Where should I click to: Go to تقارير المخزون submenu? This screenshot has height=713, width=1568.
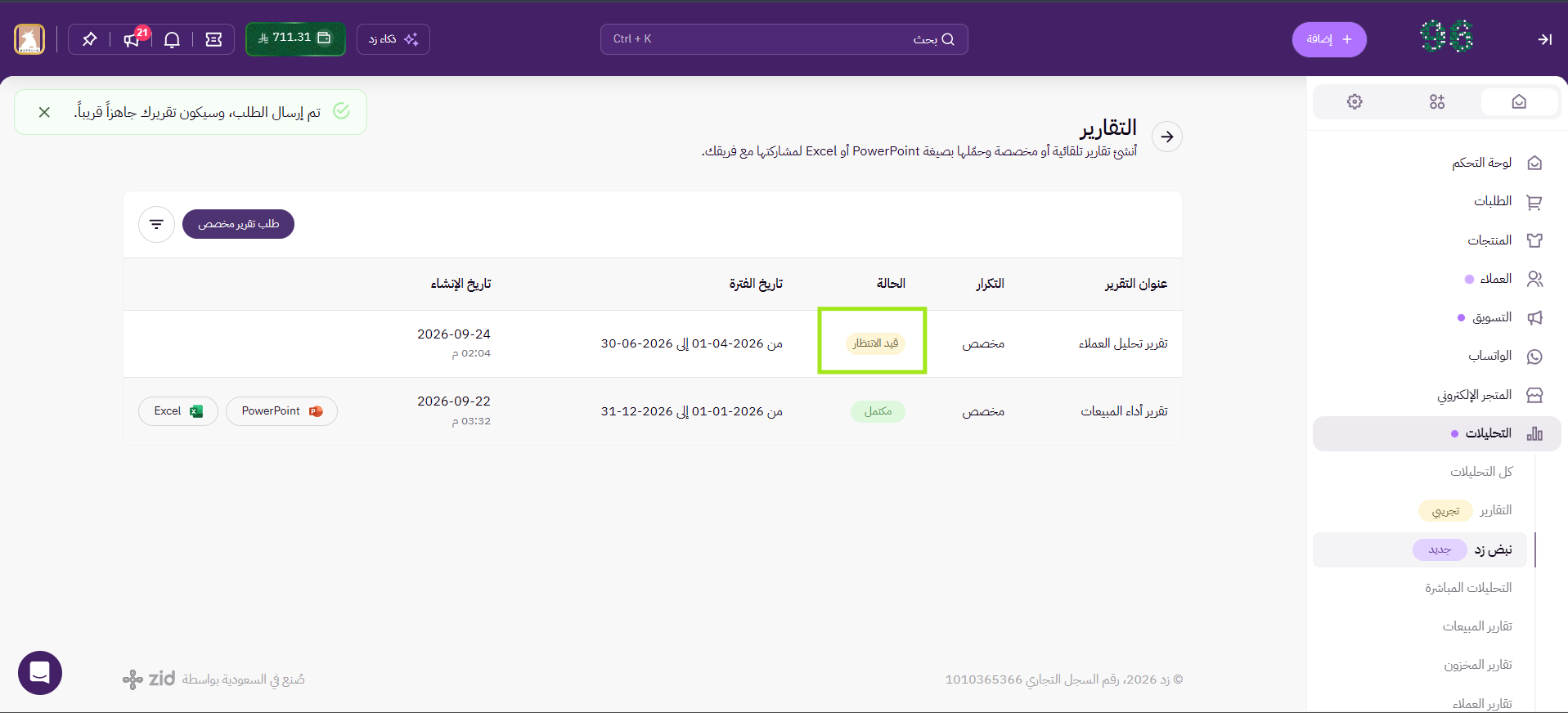(1478, 665)
